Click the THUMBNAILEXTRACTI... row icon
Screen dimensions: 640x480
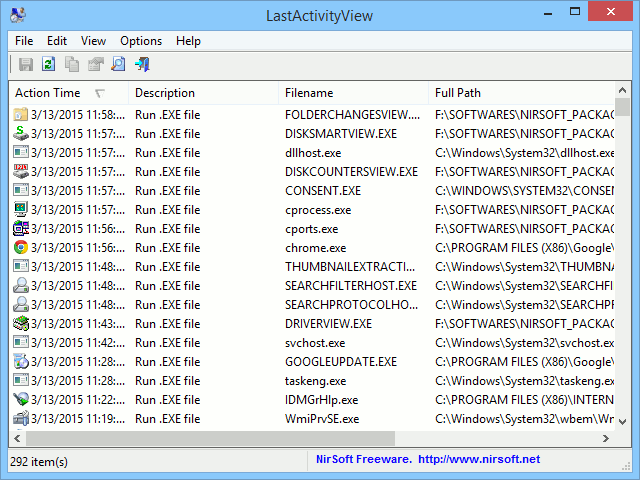coord(21,267)
